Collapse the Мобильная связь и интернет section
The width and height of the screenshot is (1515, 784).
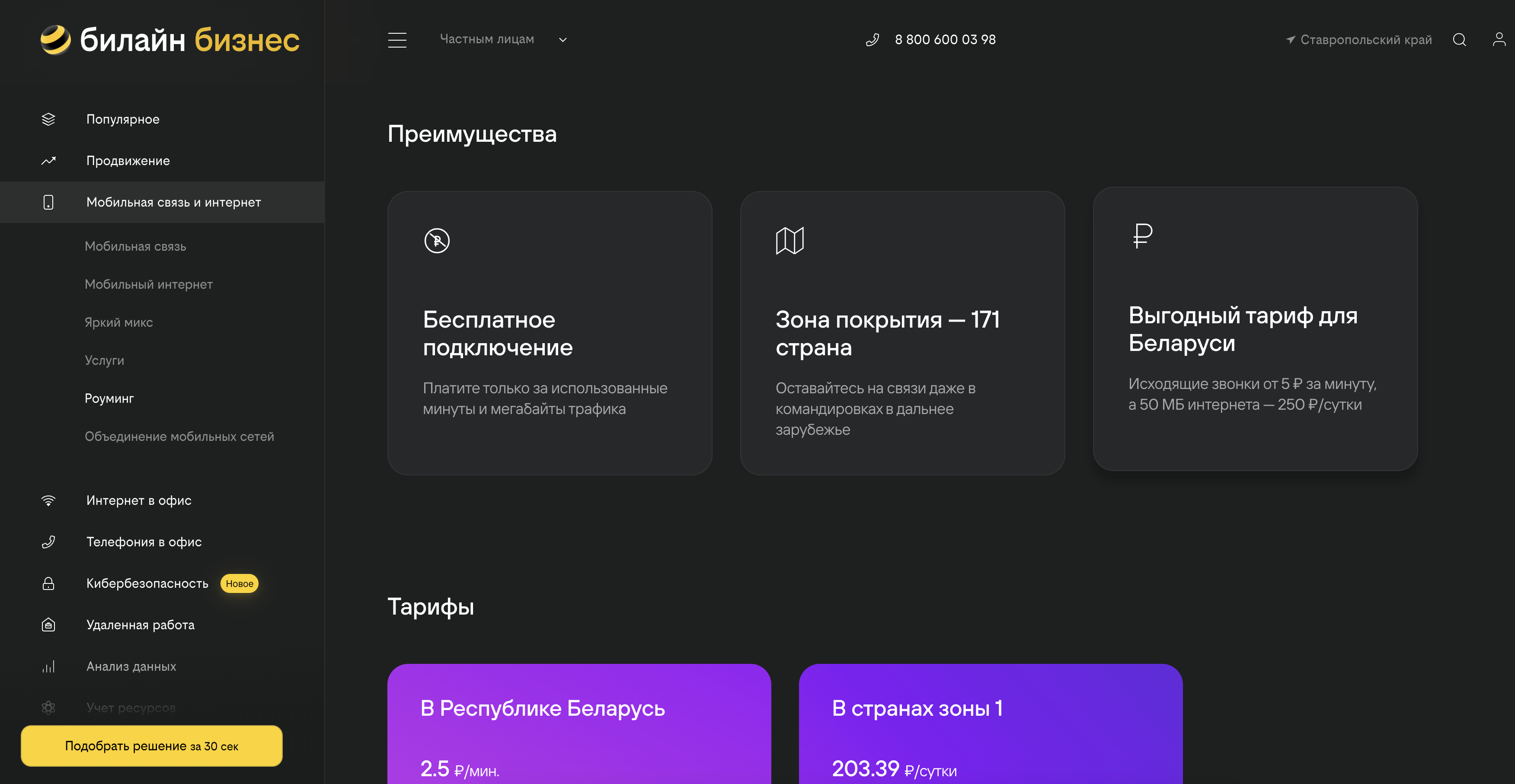click(173, 201)
